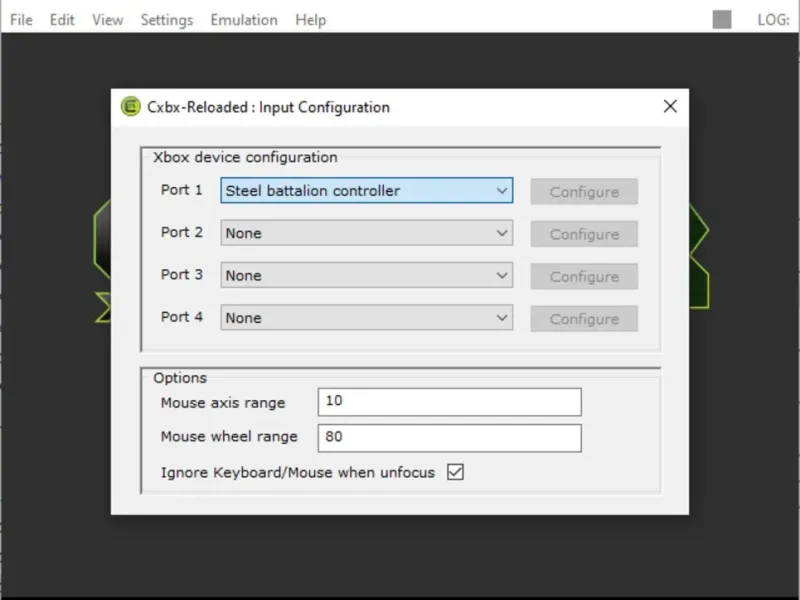This screenshot has height=600, width=800.
Task: Open Port 4 device dropdown
Action: (x=366, y=317)
